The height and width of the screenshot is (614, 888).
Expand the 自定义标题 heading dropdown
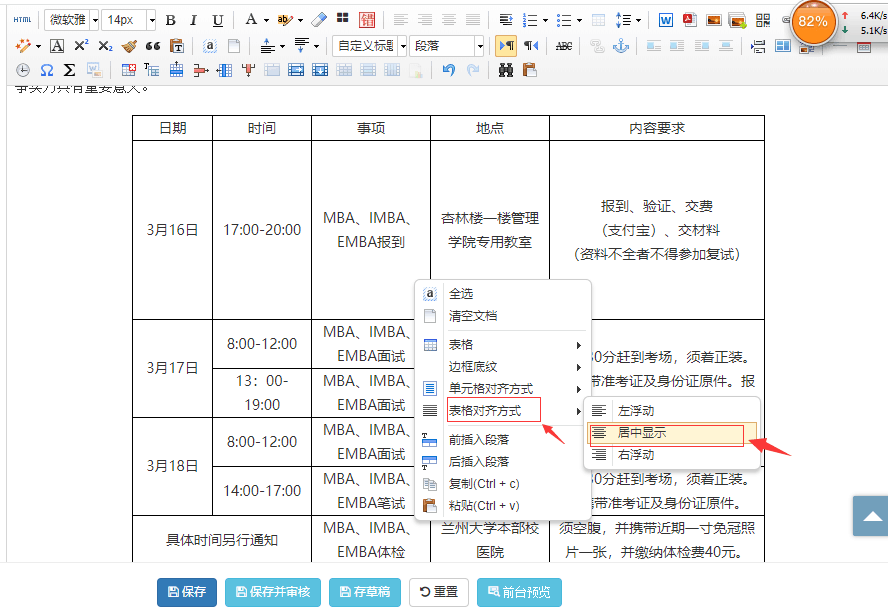(402, 46)
